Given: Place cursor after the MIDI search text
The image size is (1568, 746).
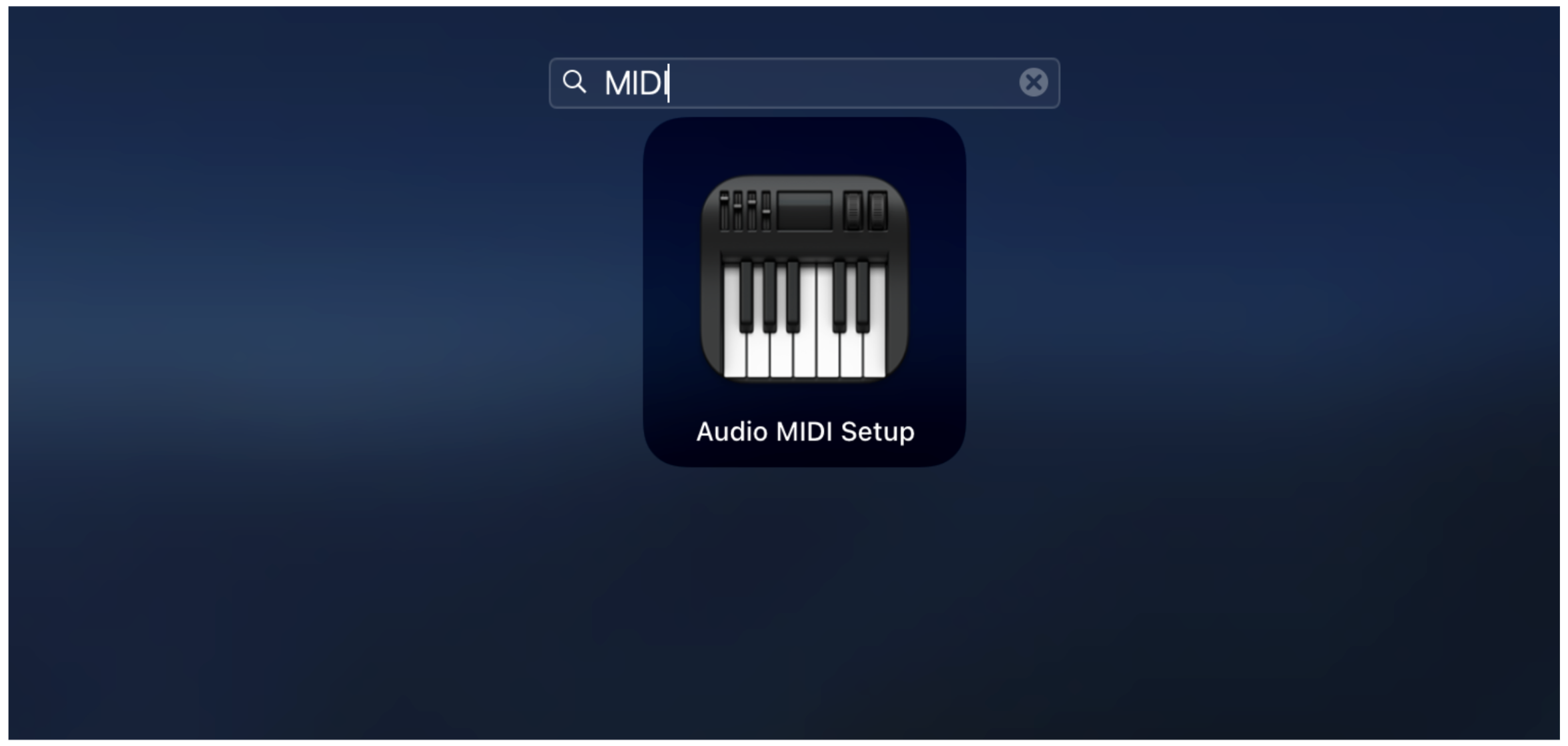Looking at the screenshot, I should coord(669,83).
